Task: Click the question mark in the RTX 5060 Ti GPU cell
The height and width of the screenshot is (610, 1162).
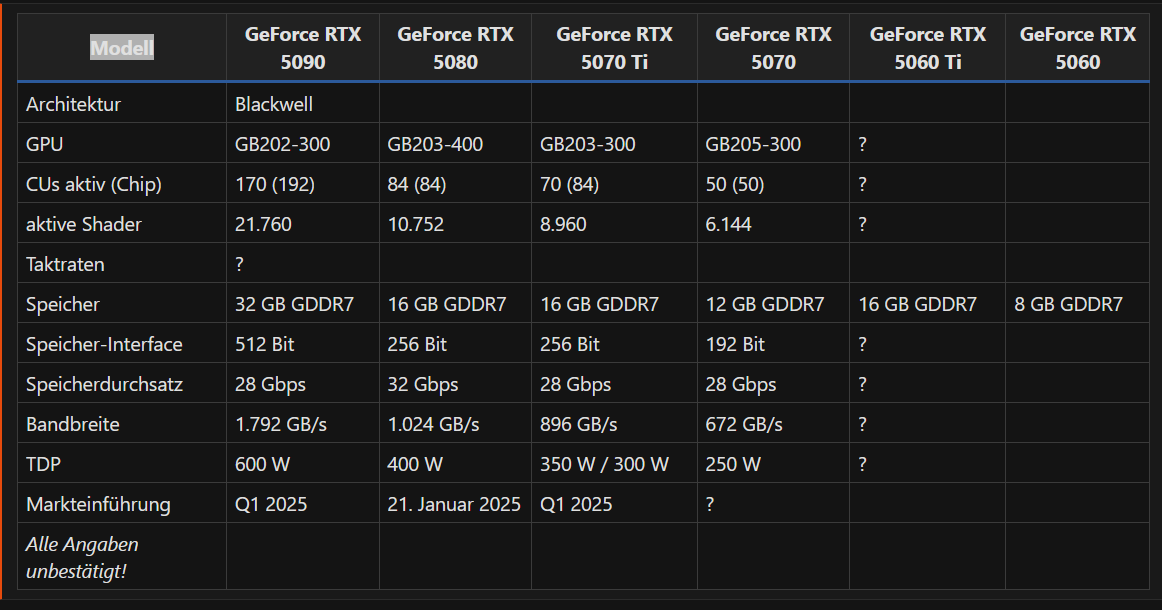Action: 863,145
